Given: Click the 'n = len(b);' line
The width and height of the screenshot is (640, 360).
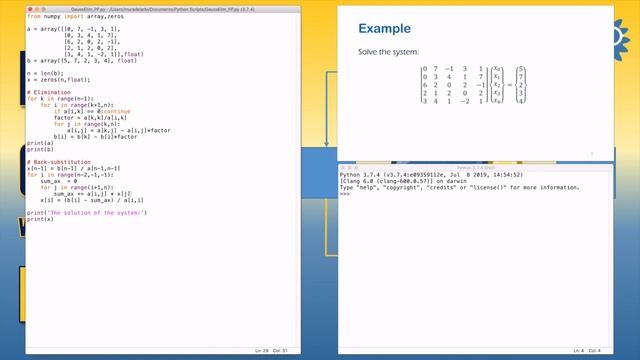Looking at the screenshot, I should [x=45, y=73].
